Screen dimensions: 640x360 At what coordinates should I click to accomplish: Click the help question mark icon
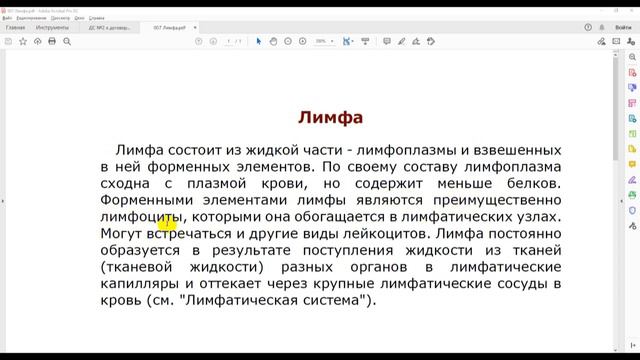(588, 27)
